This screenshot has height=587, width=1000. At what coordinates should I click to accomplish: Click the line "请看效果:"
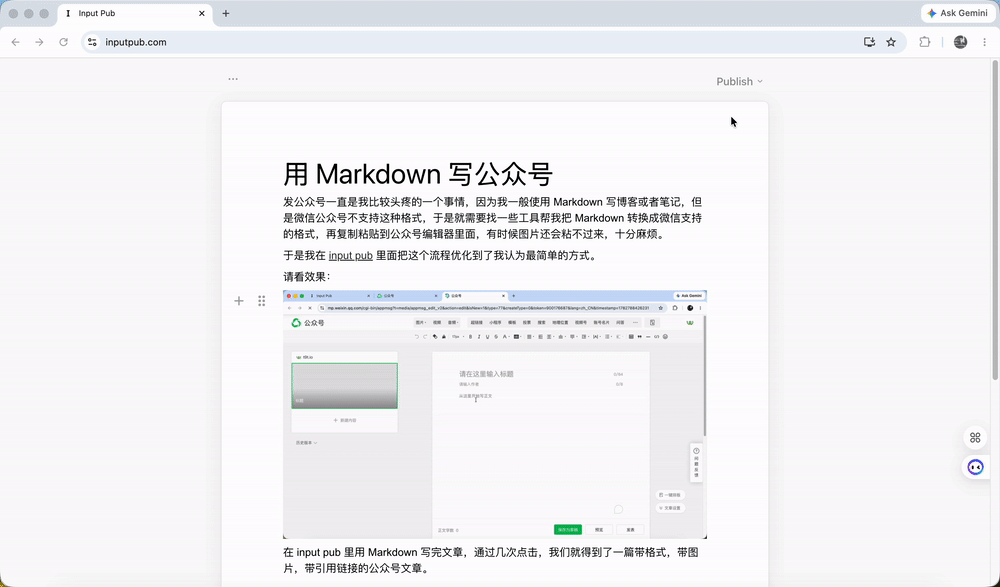click(x=307, y=277)
